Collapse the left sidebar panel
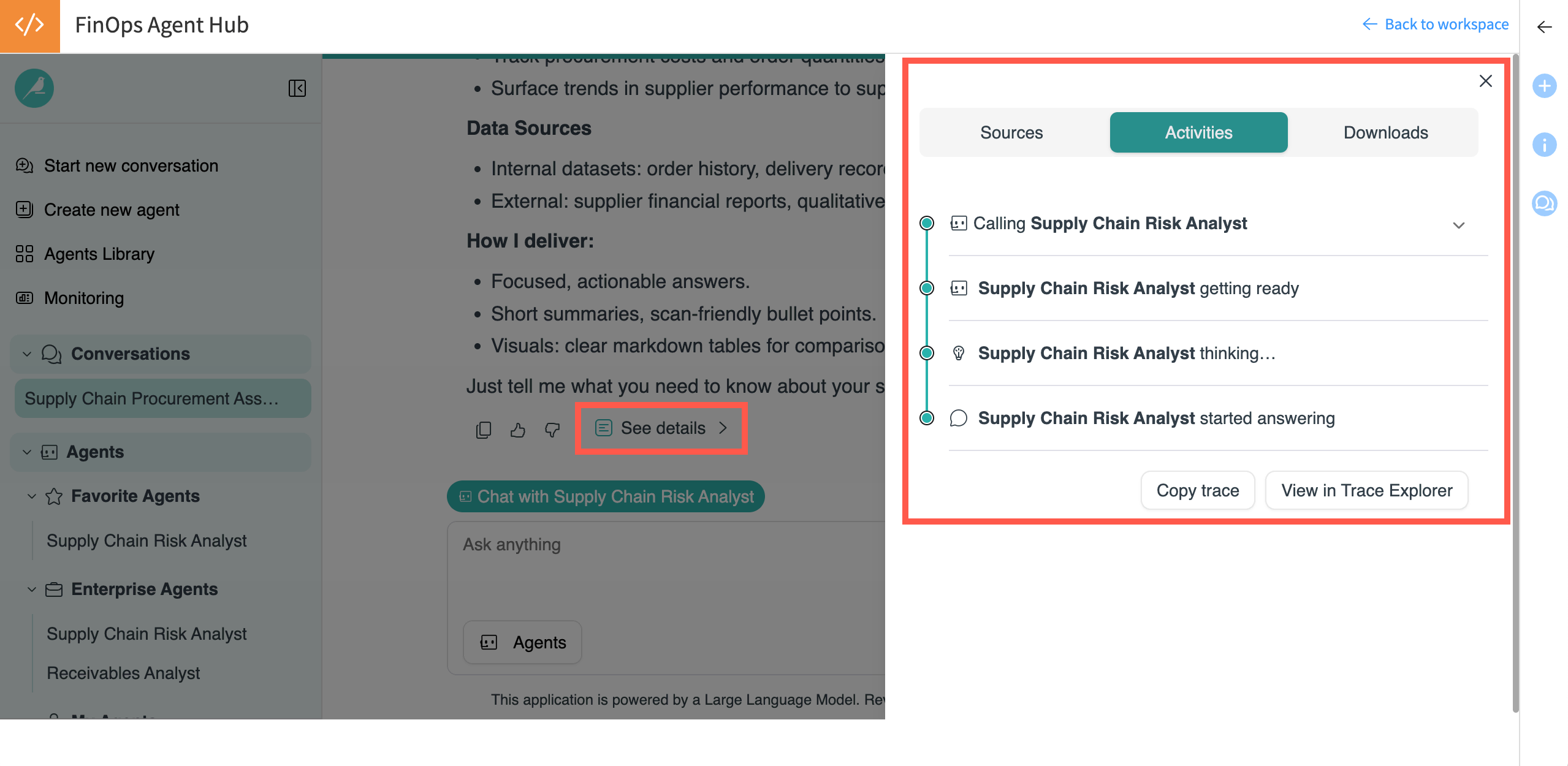This screenshot has width=1568, height=766. click(x=297, y=88)
